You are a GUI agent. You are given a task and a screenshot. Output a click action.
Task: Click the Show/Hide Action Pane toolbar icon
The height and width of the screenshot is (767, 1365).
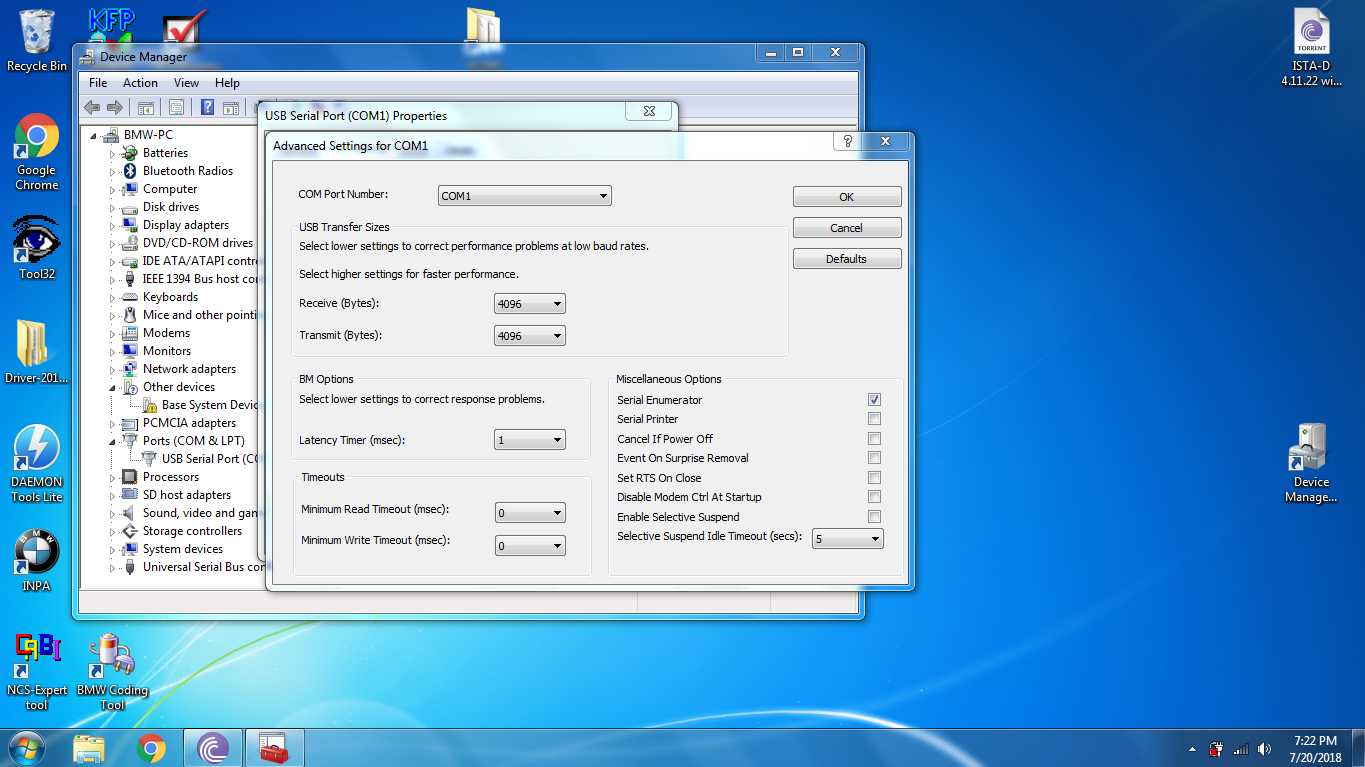pyautogui.click(x=231, y=108)
